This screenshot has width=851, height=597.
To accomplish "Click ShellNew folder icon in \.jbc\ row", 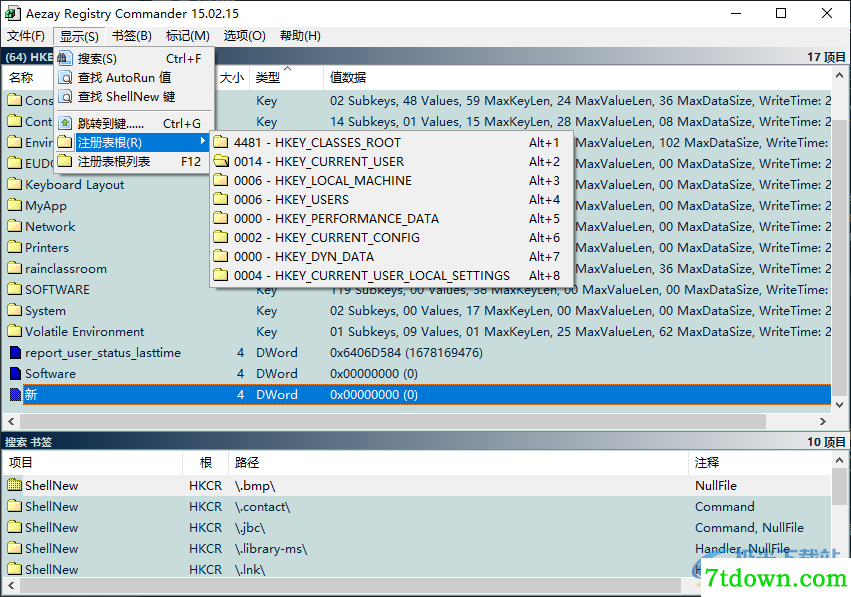I will (x=15, y=528).
